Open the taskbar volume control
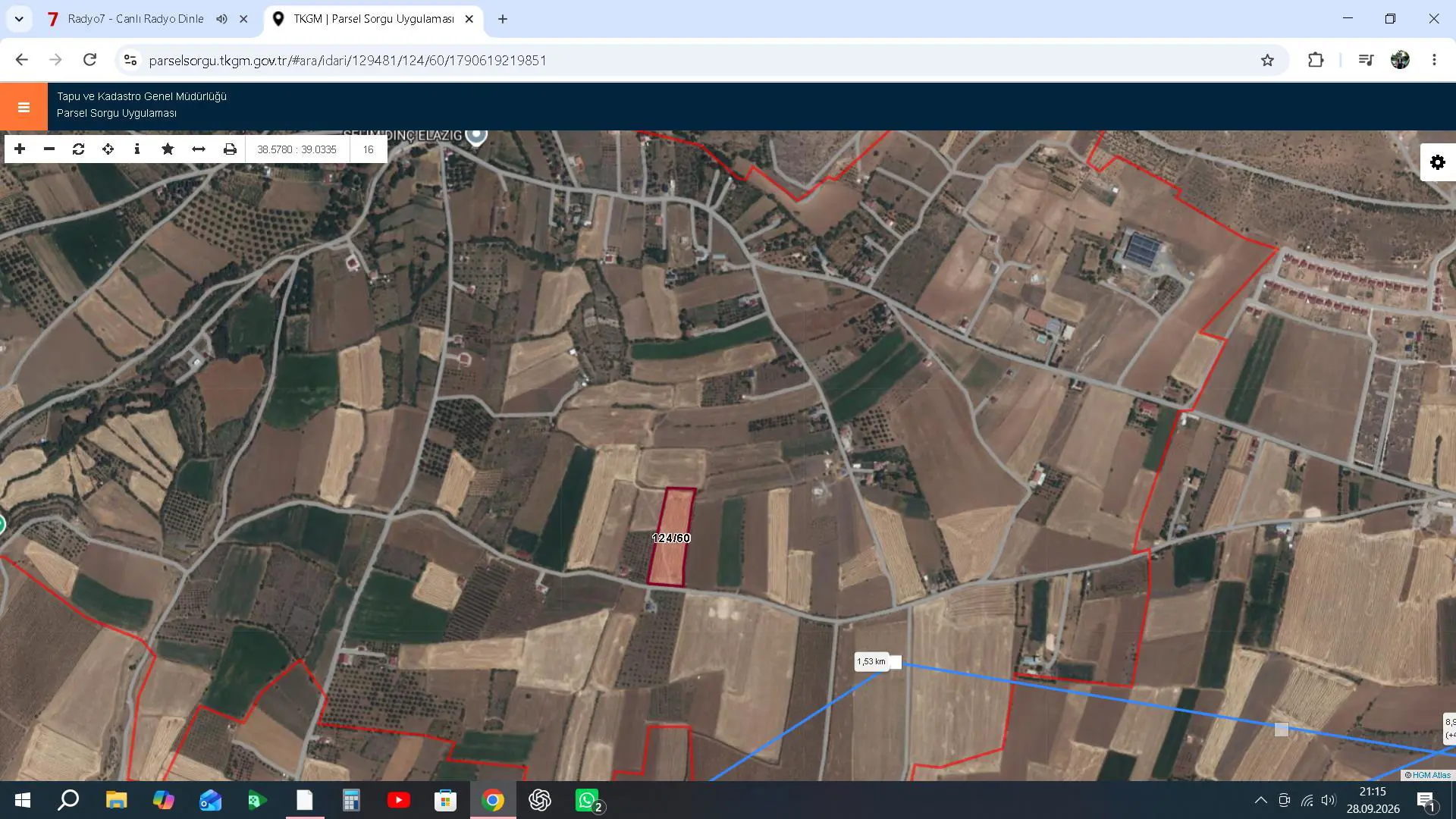 [1328, 800]
